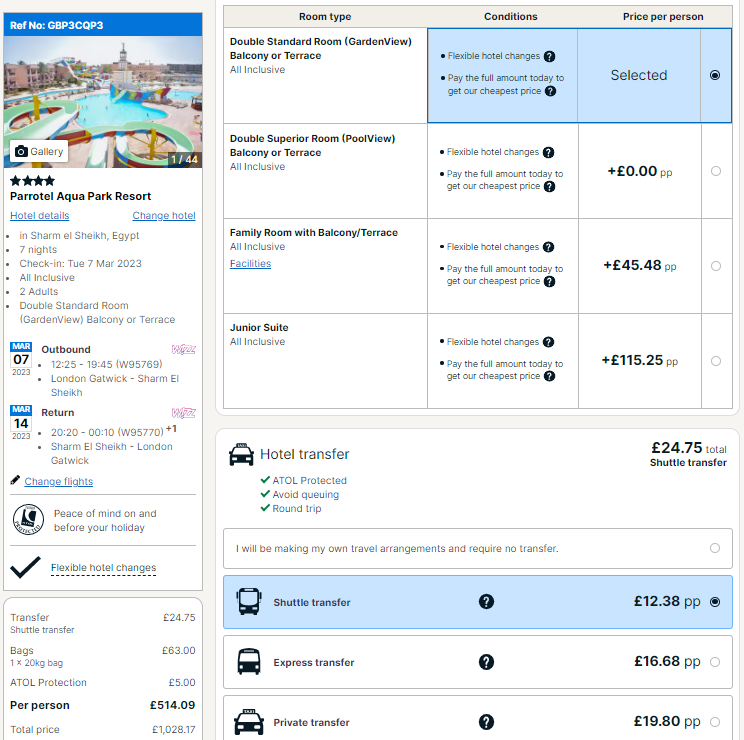
Task: Choose no transfer required option
Action: 715,548
